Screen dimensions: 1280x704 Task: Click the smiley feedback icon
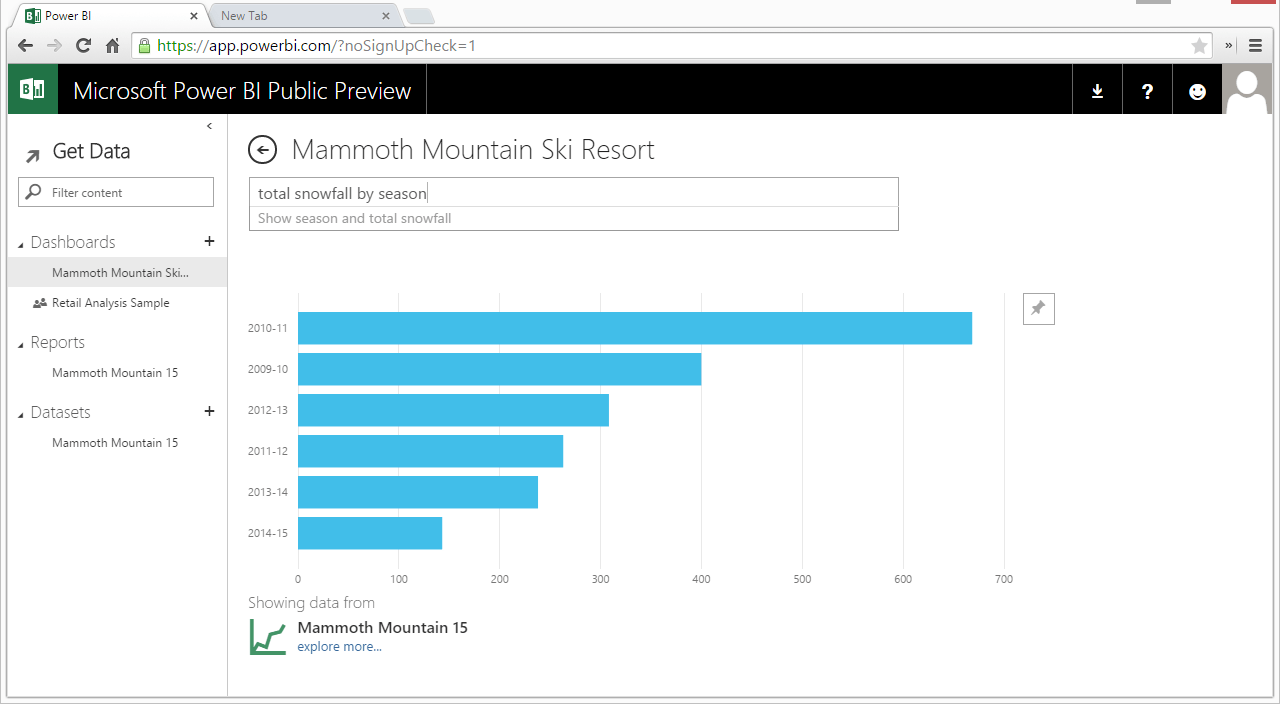[1197, 91]
